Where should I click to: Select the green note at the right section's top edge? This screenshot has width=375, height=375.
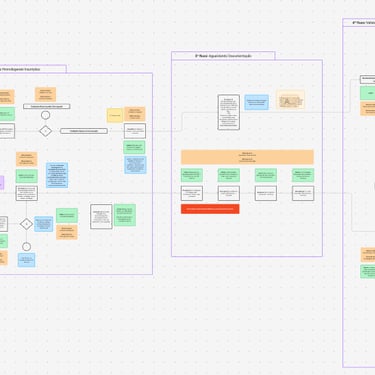(x=367, y=93)
